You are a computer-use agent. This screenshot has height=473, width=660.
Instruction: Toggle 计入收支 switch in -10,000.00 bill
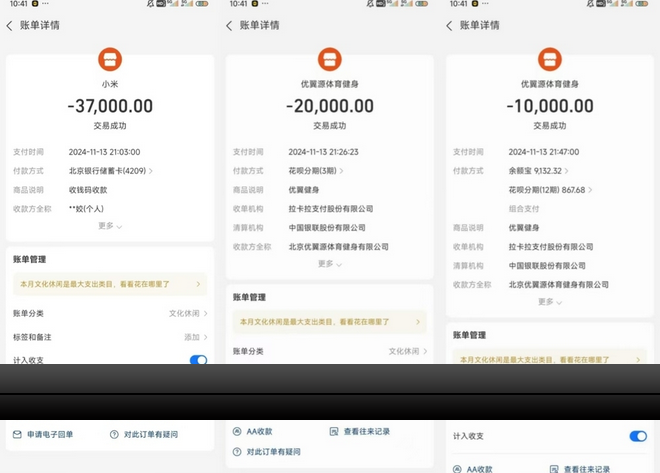coord(638,436)
